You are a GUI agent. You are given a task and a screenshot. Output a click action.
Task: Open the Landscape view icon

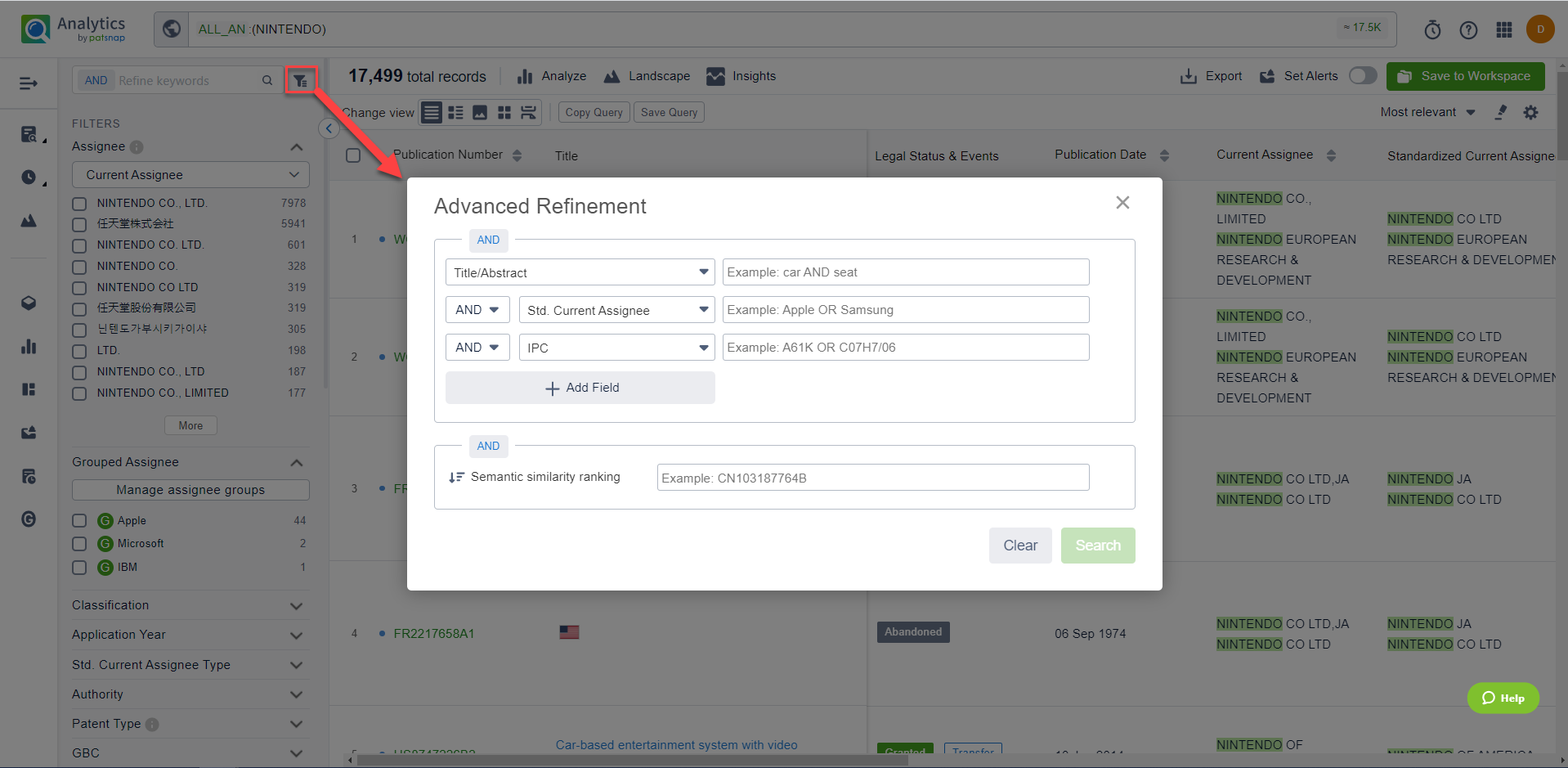(x=612, y=77)
